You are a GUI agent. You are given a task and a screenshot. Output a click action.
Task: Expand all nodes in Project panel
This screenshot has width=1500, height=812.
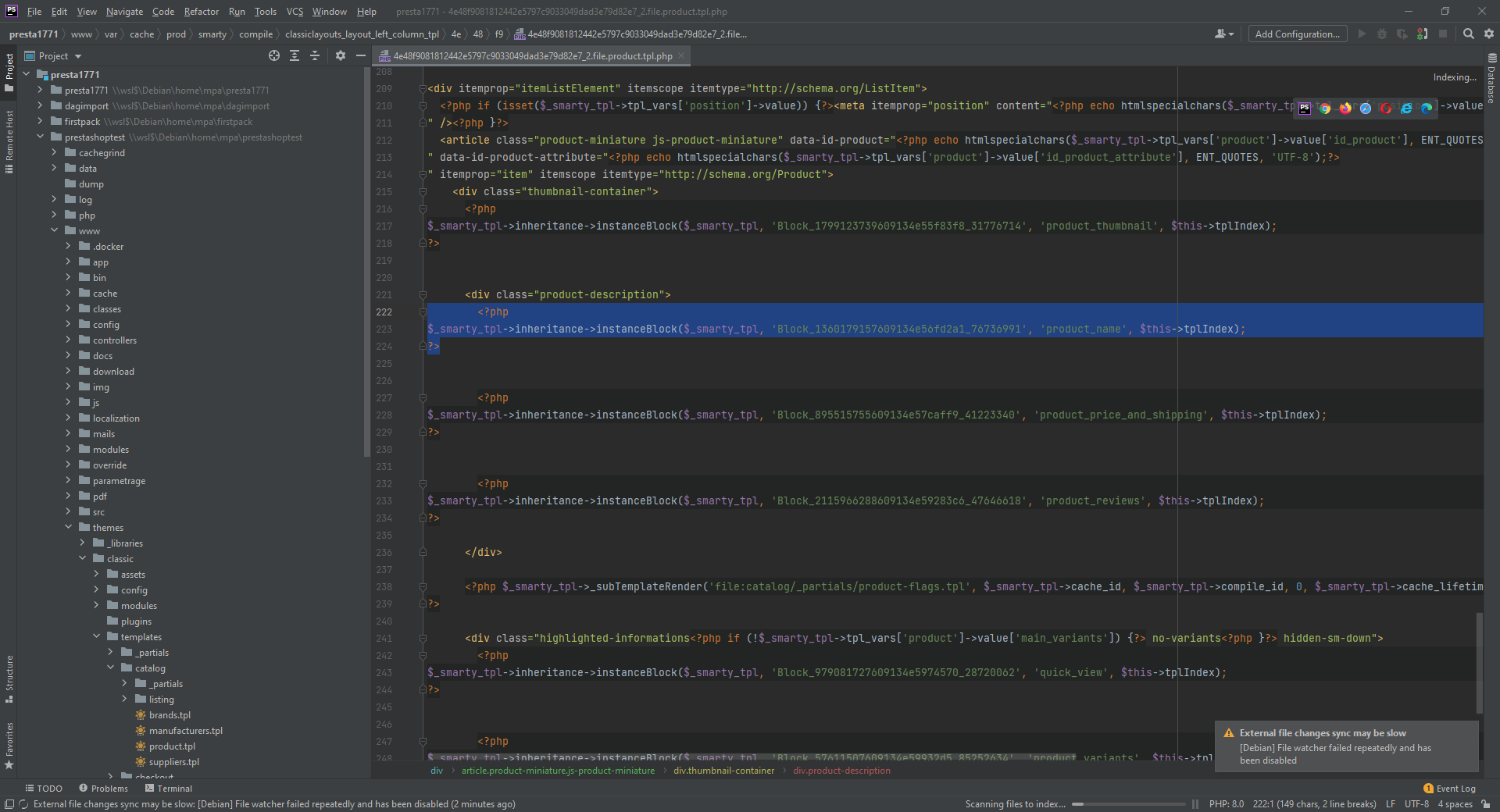pyautogui.click(x=295, y=55)
